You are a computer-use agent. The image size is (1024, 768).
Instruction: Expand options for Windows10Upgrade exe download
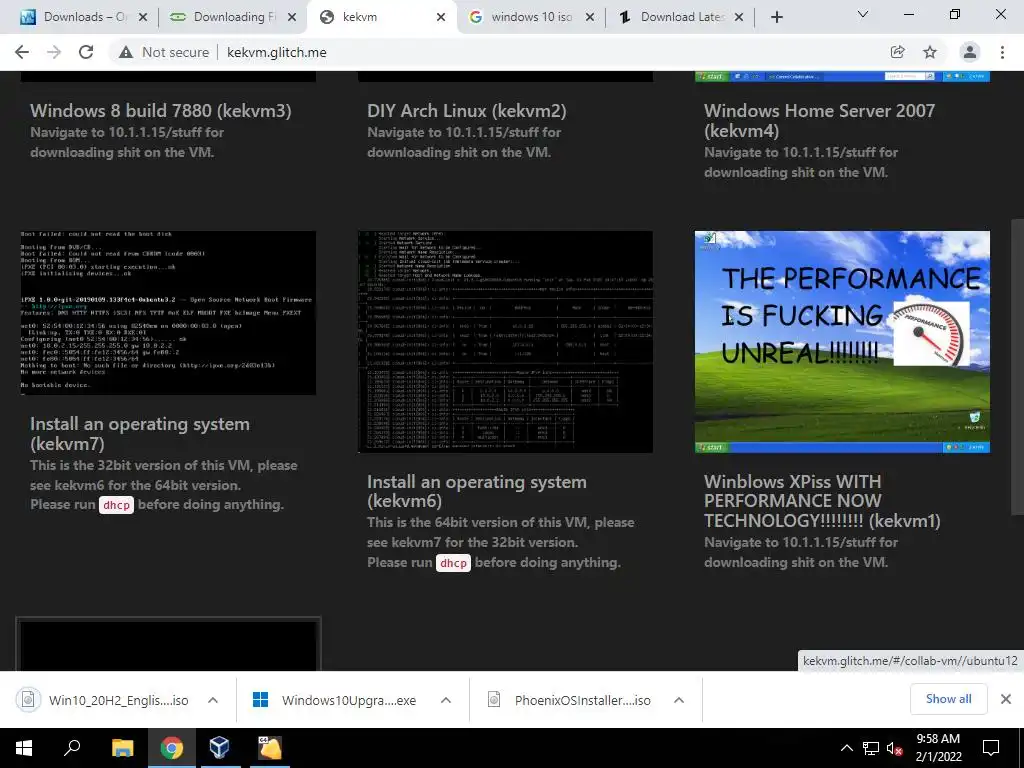(446, 700)
